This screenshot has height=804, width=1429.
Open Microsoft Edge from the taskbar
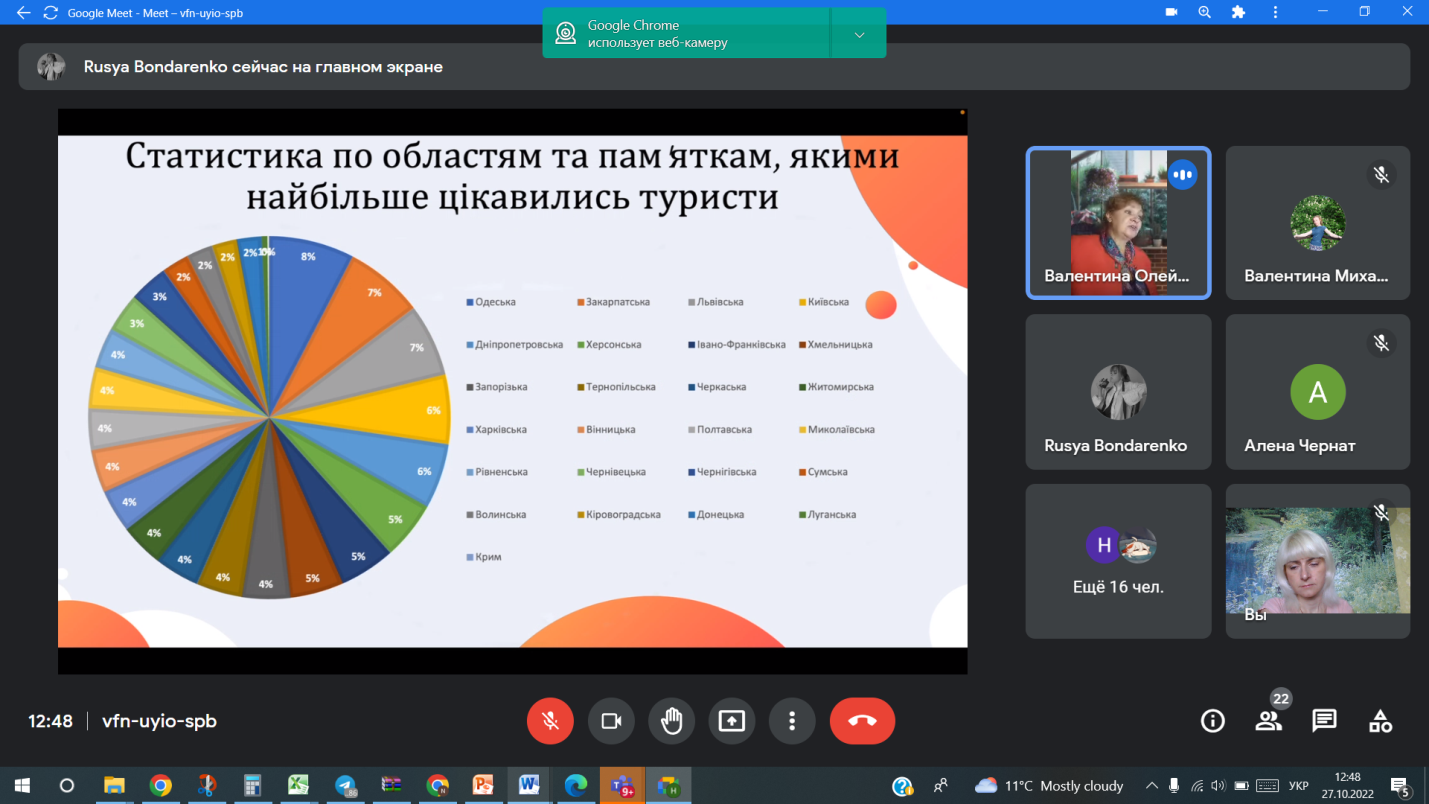[x=576, y=786]
